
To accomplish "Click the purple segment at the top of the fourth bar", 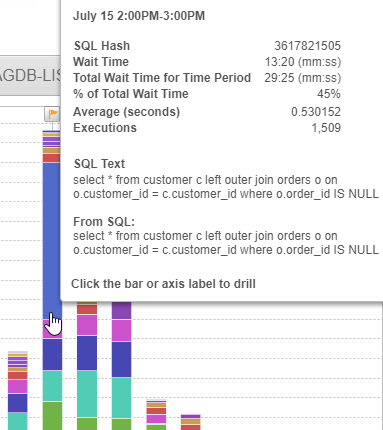I will pyautogui.click(x=122, y=310).
